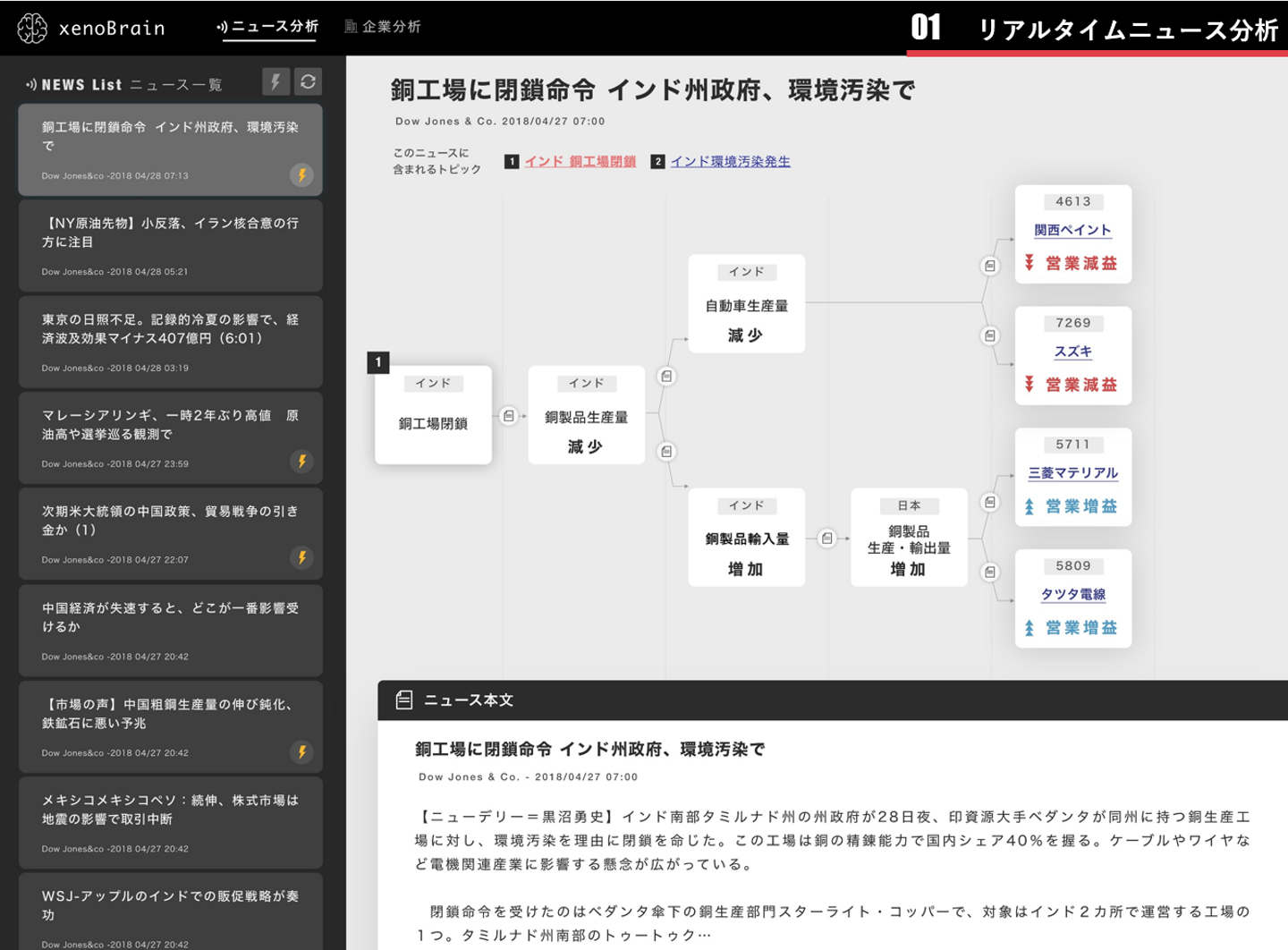
Task: Click the article headline inside ニュース本文
Action: pos(589,750)
